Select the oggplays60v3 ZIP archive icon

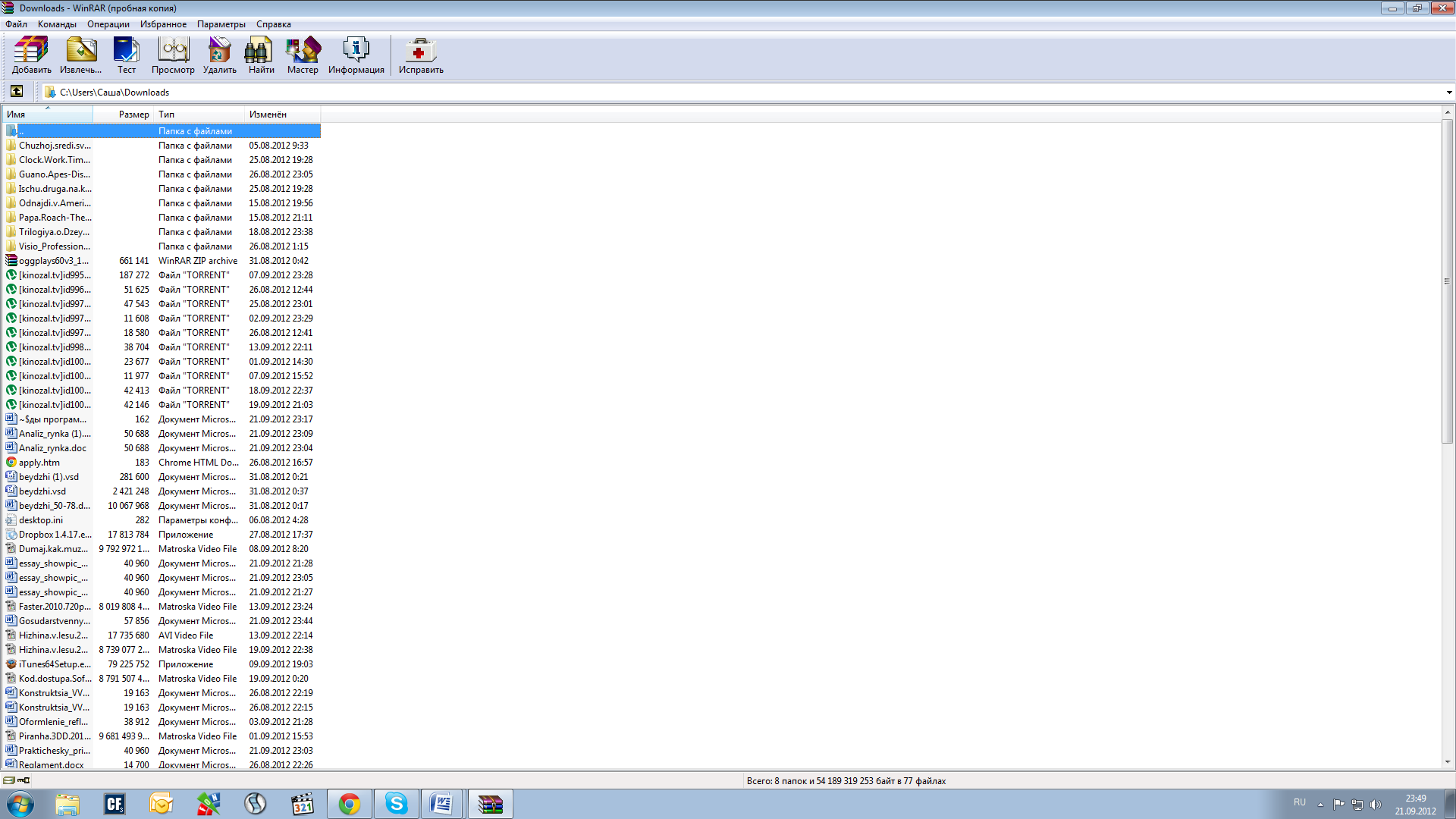[x=11, y=260]
